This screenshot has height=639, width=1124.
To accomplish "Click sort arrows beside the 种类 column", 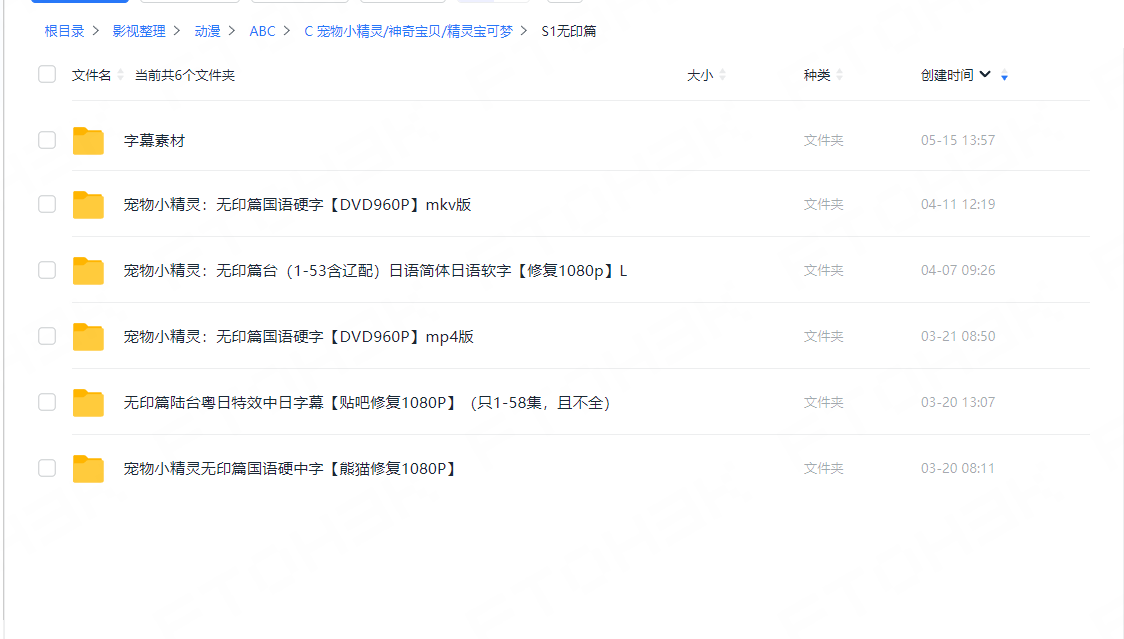I will [839, 75].
